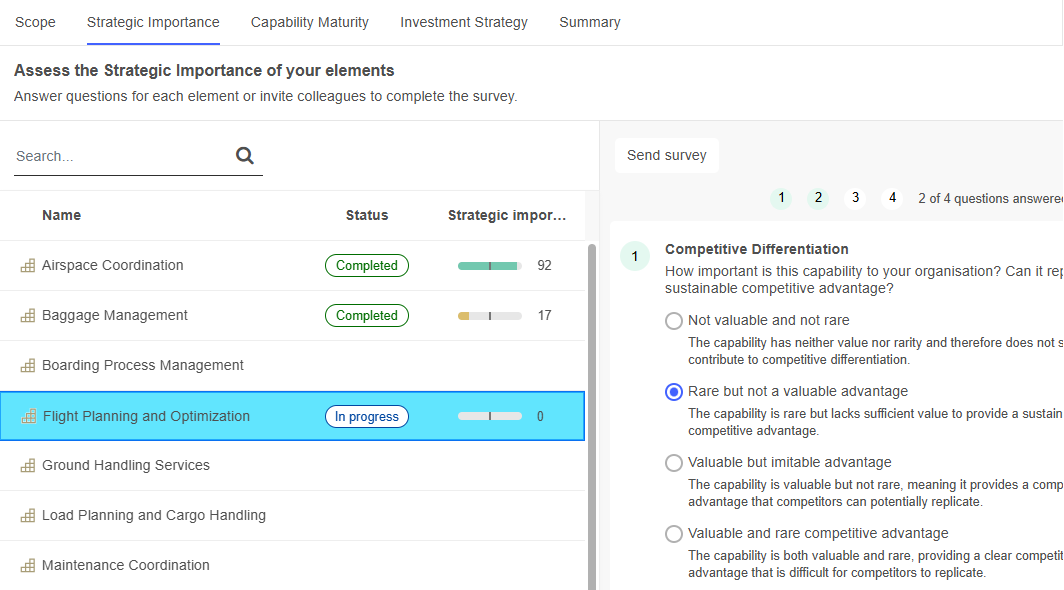Select 'Not valuable and not rare' option
Viewport: 1064px width, 590px height.
(674, 321)
